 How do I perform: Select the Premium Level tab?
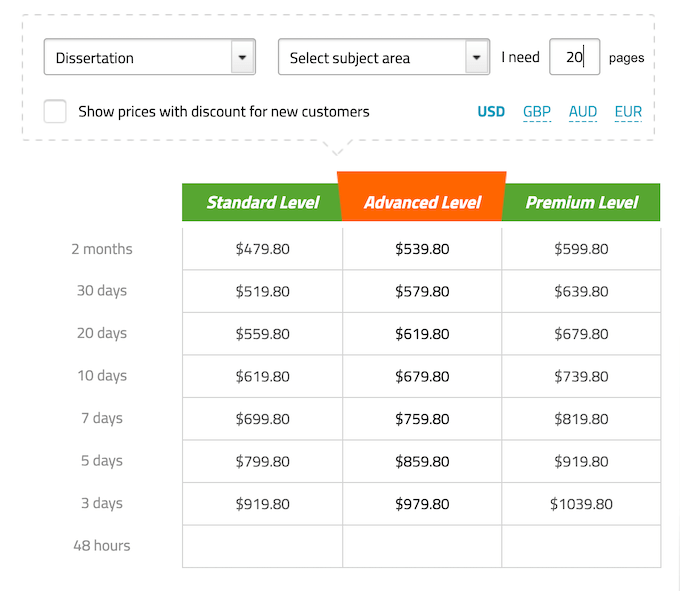point(581,202)
